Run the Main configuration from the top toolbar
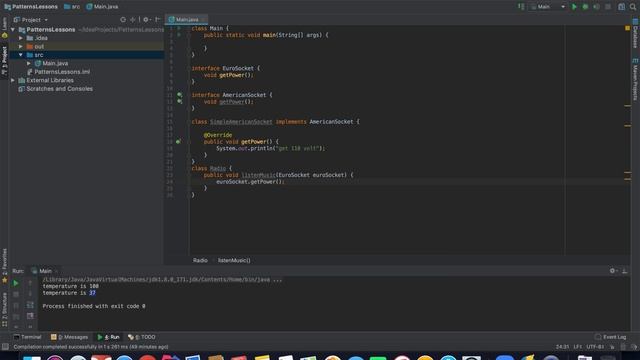 coord(574,7)
